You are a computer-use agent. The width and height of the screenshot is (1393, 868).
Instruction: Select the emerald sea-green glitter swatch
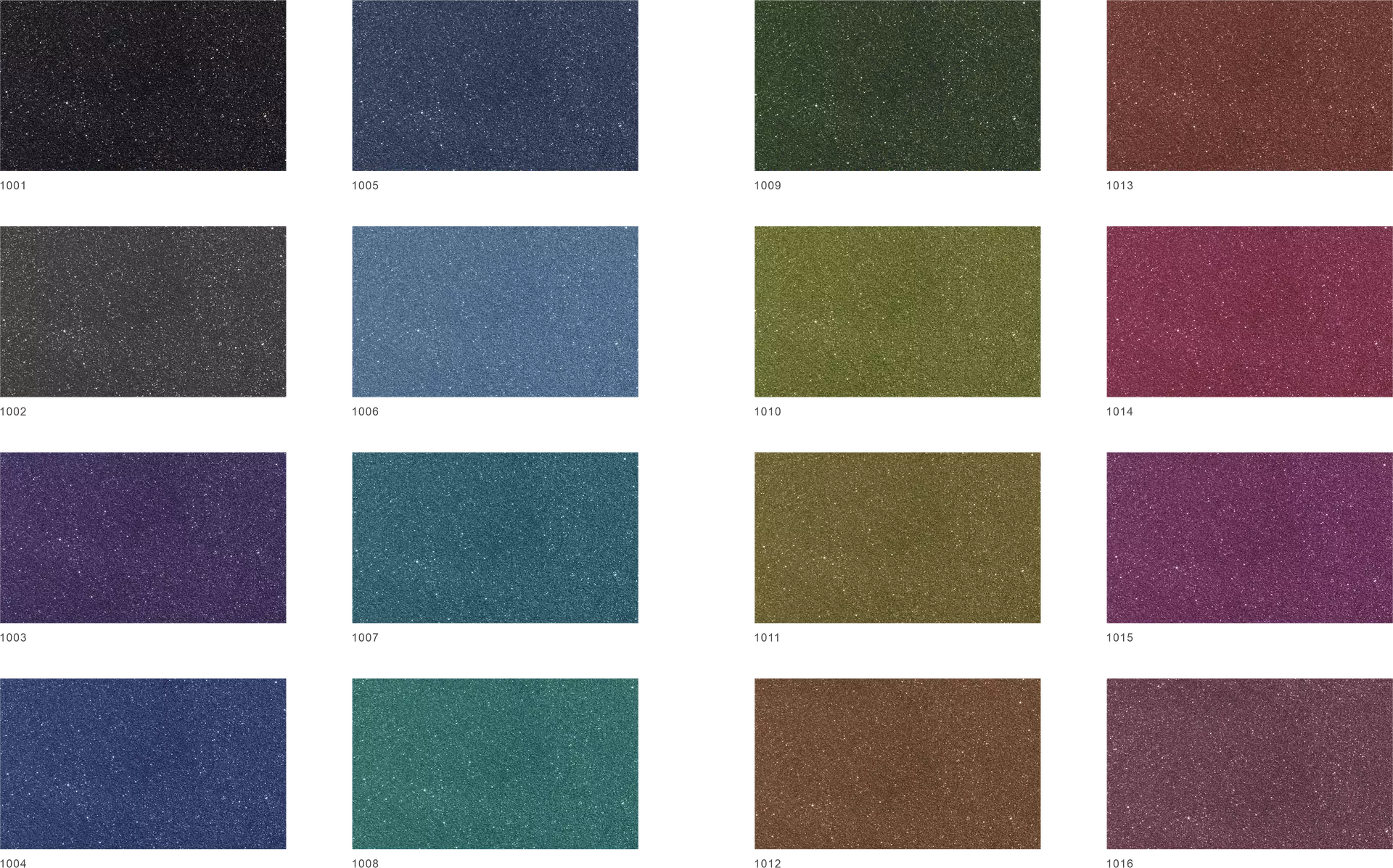coord(496,763)
